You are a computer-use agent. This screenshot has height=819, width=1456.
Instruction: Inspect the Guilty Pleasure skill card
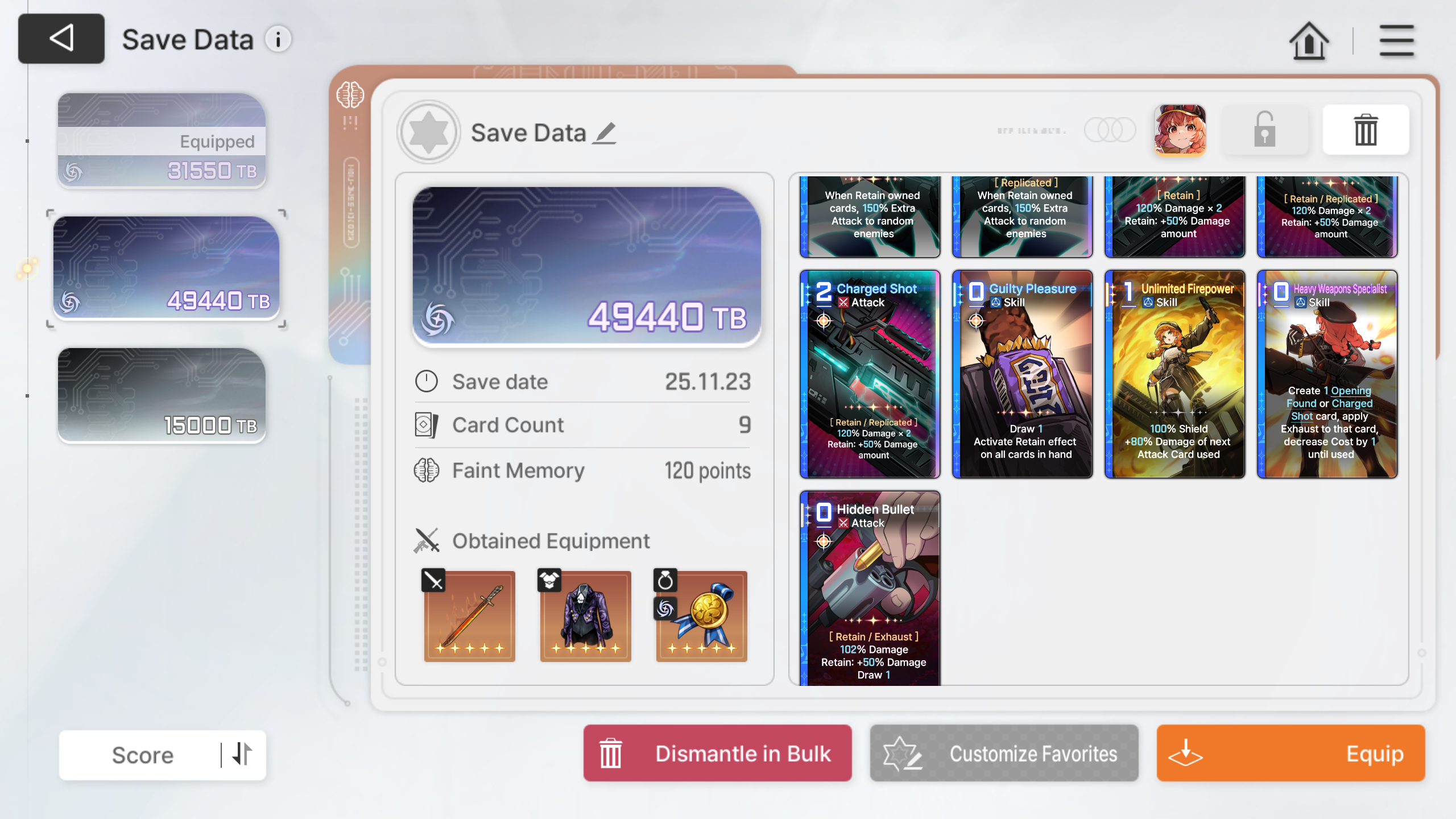(x=1022, y=374)
